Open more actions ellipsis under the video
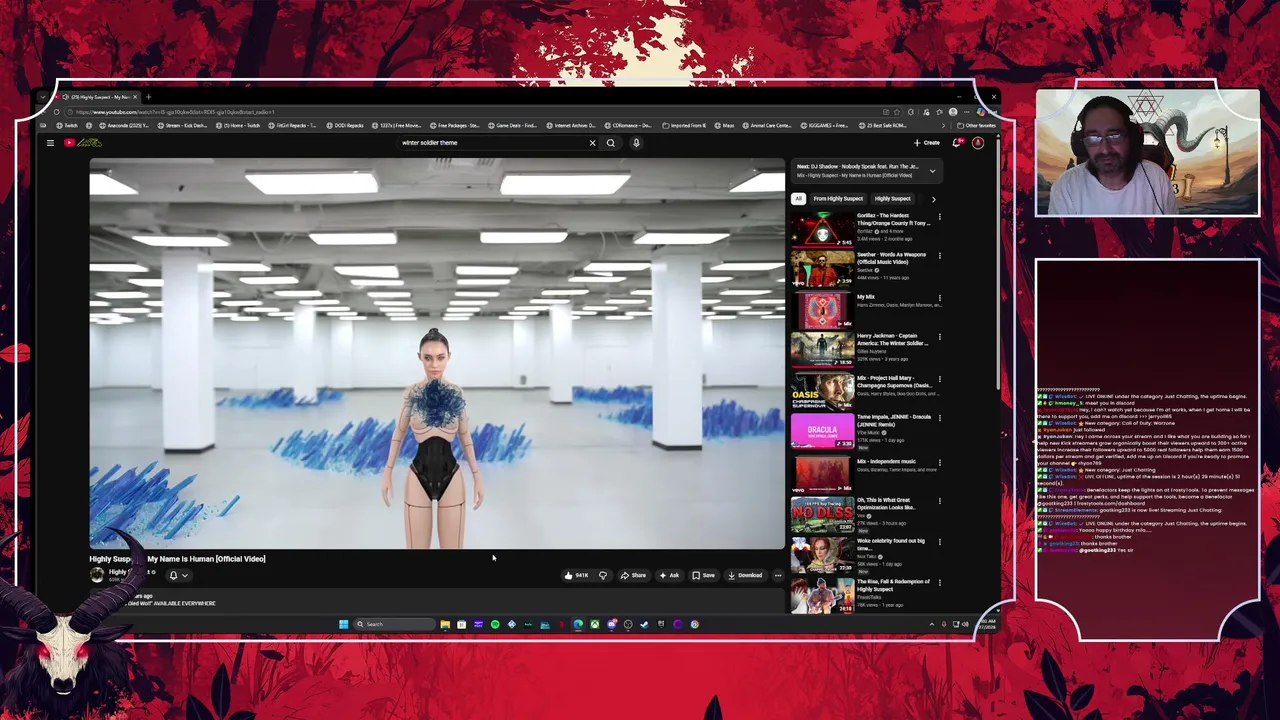This screenshot has width=1280, height=720. (x=778, y=575)
